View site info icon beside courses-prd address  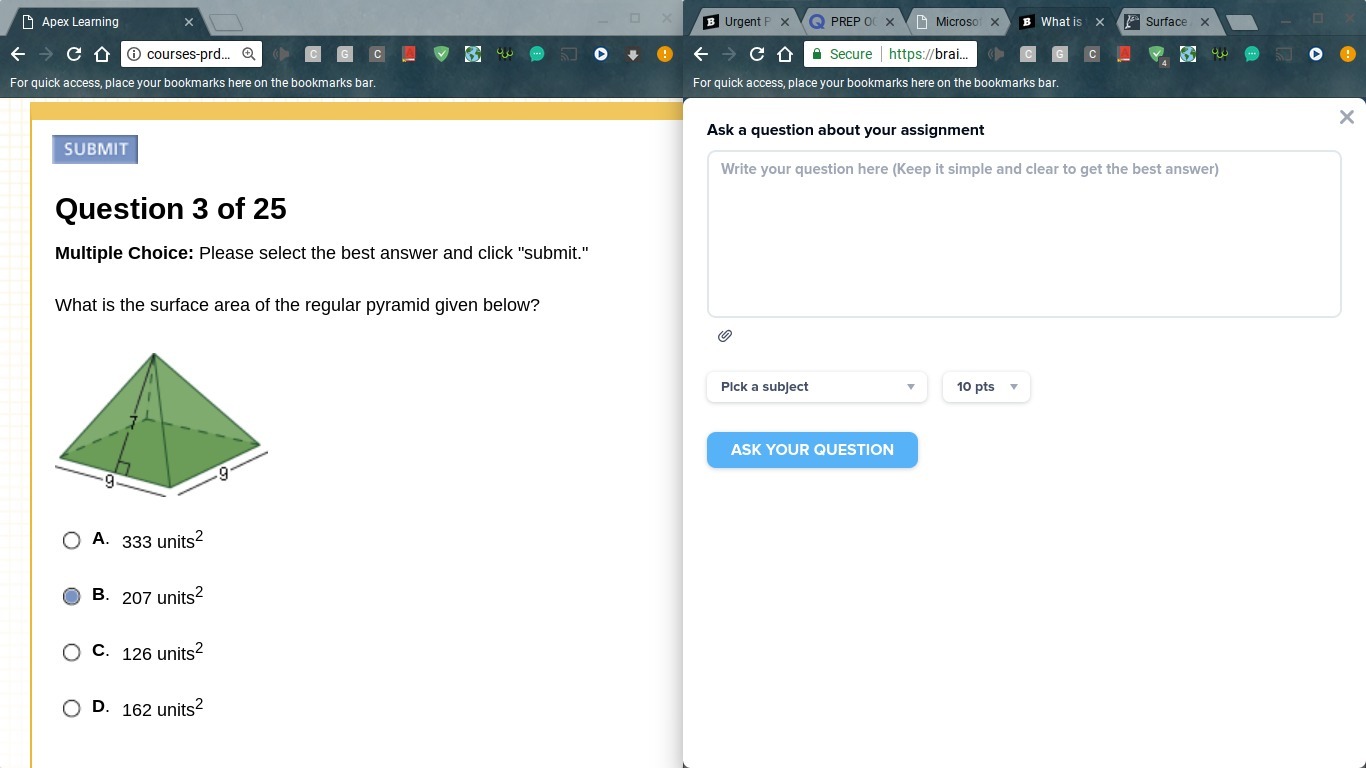(x=134, y=54)
